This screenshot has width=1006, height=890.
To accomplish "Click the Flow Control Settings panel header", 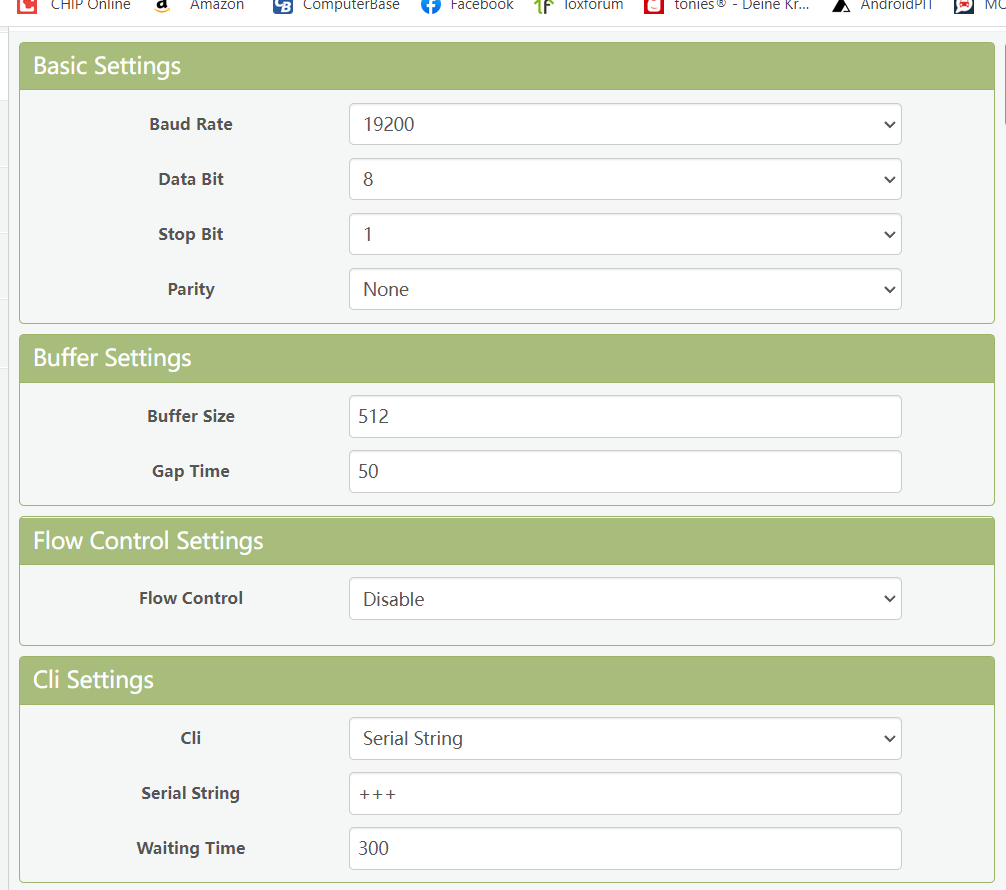I will pyautogui.click(x=507, y=541).
